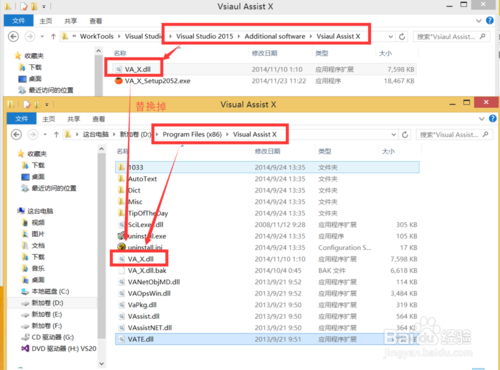Sort by 大小 column in Vsiaul Assist X window
This screenshot has width=500, height=370.
tap(385, 53)
